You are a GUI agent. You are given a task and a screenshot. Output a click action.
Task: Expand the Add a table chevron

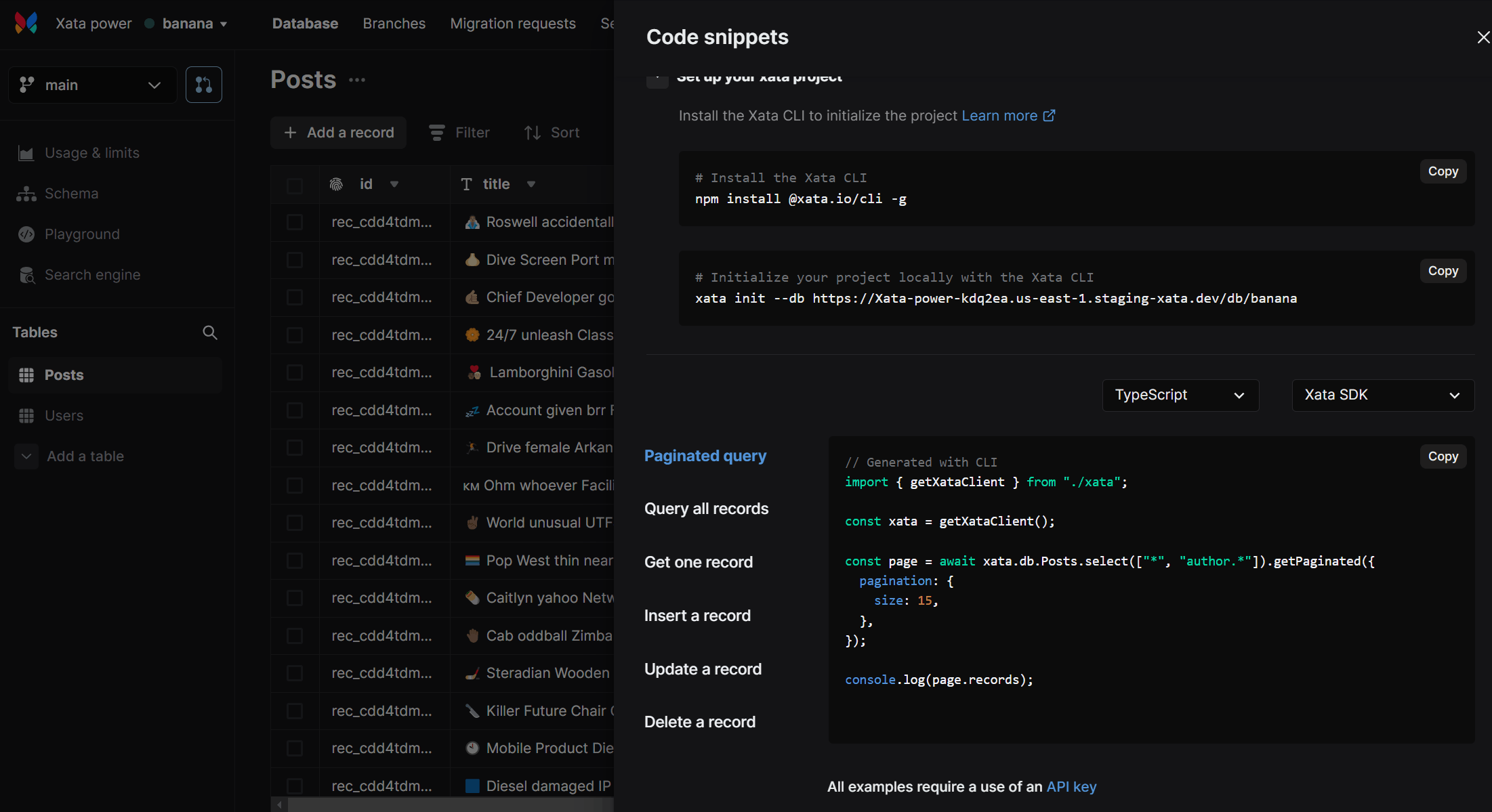click(26, 456)
